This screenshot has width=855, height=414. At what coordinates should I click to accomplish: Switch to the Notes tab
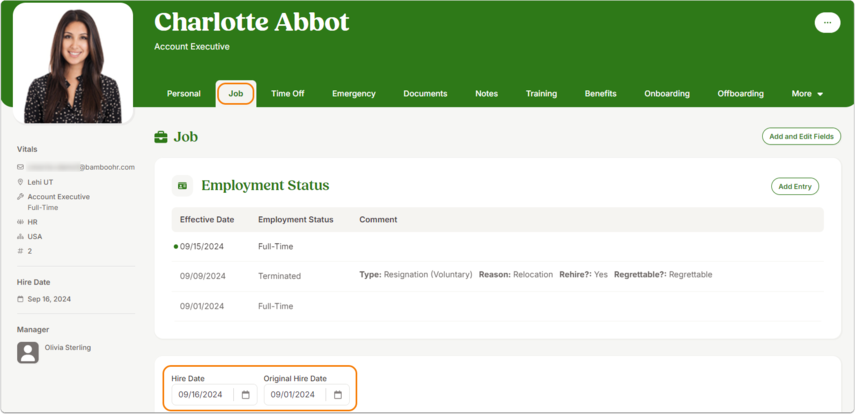pos(486,94)
